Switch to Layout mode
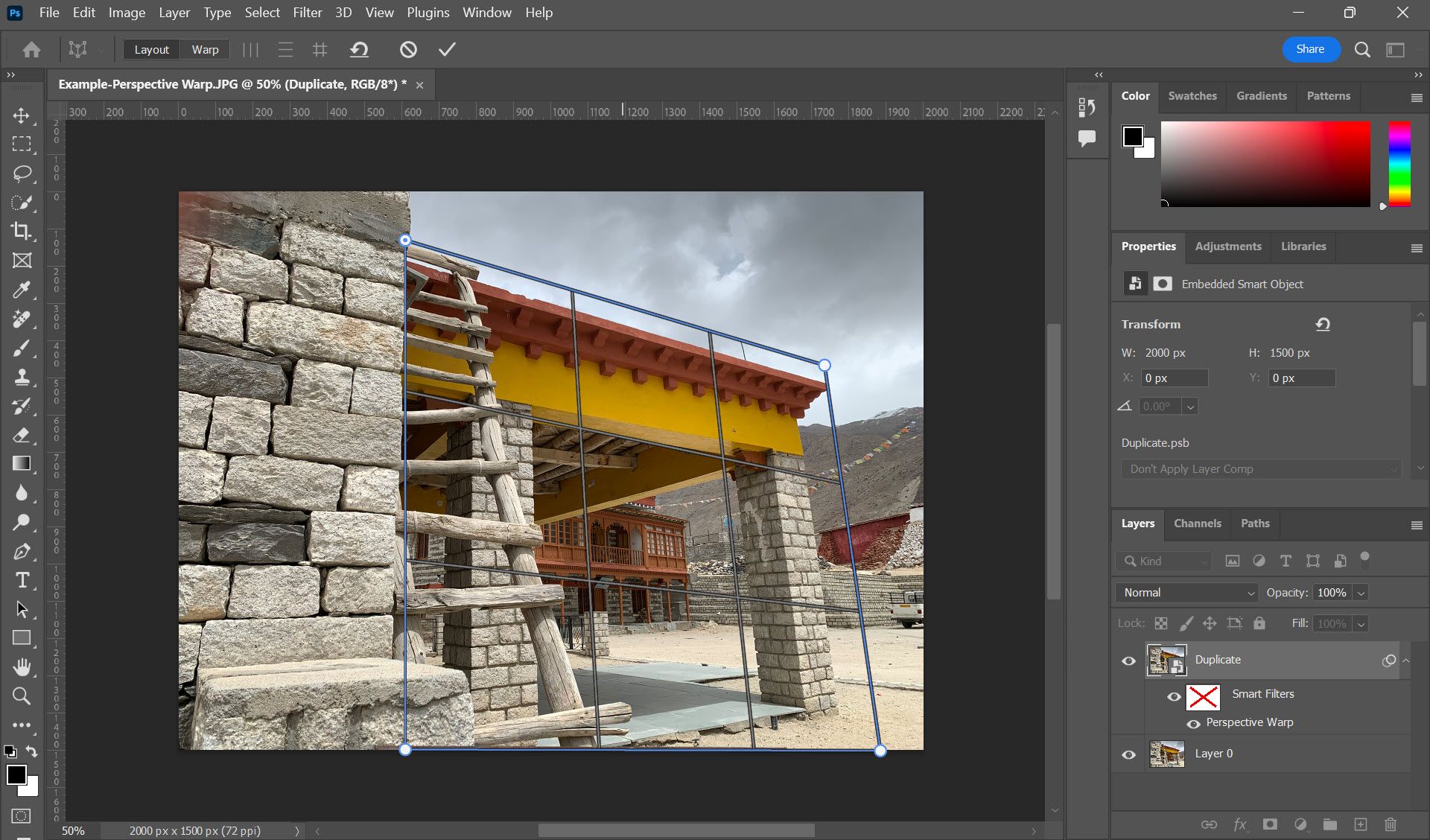1430x840 pixels. [152, 50]
